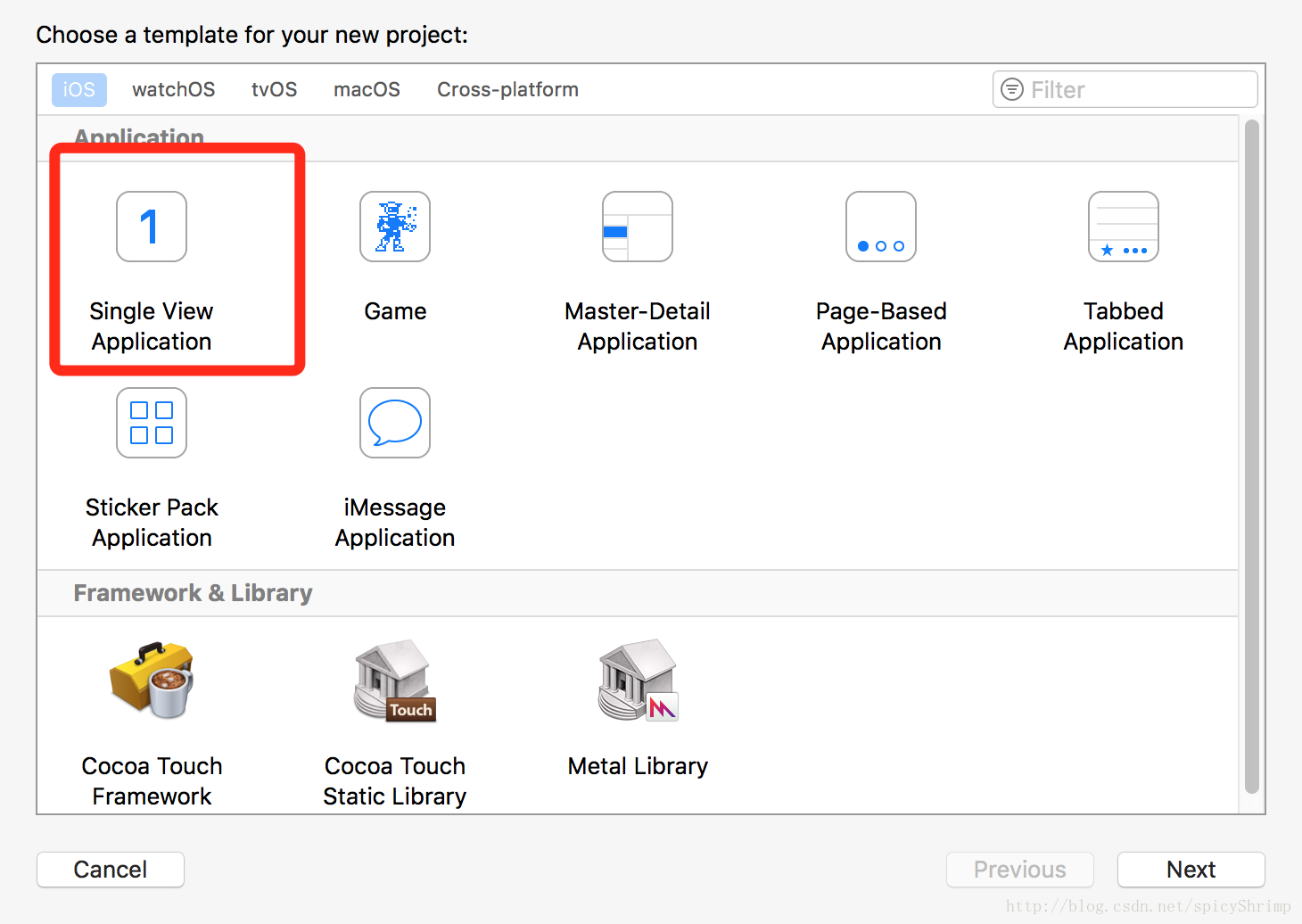Viewport: 1302px width, 924px height.
Task: Click the Tabbed Application label
Action: tap(1124, 326)
